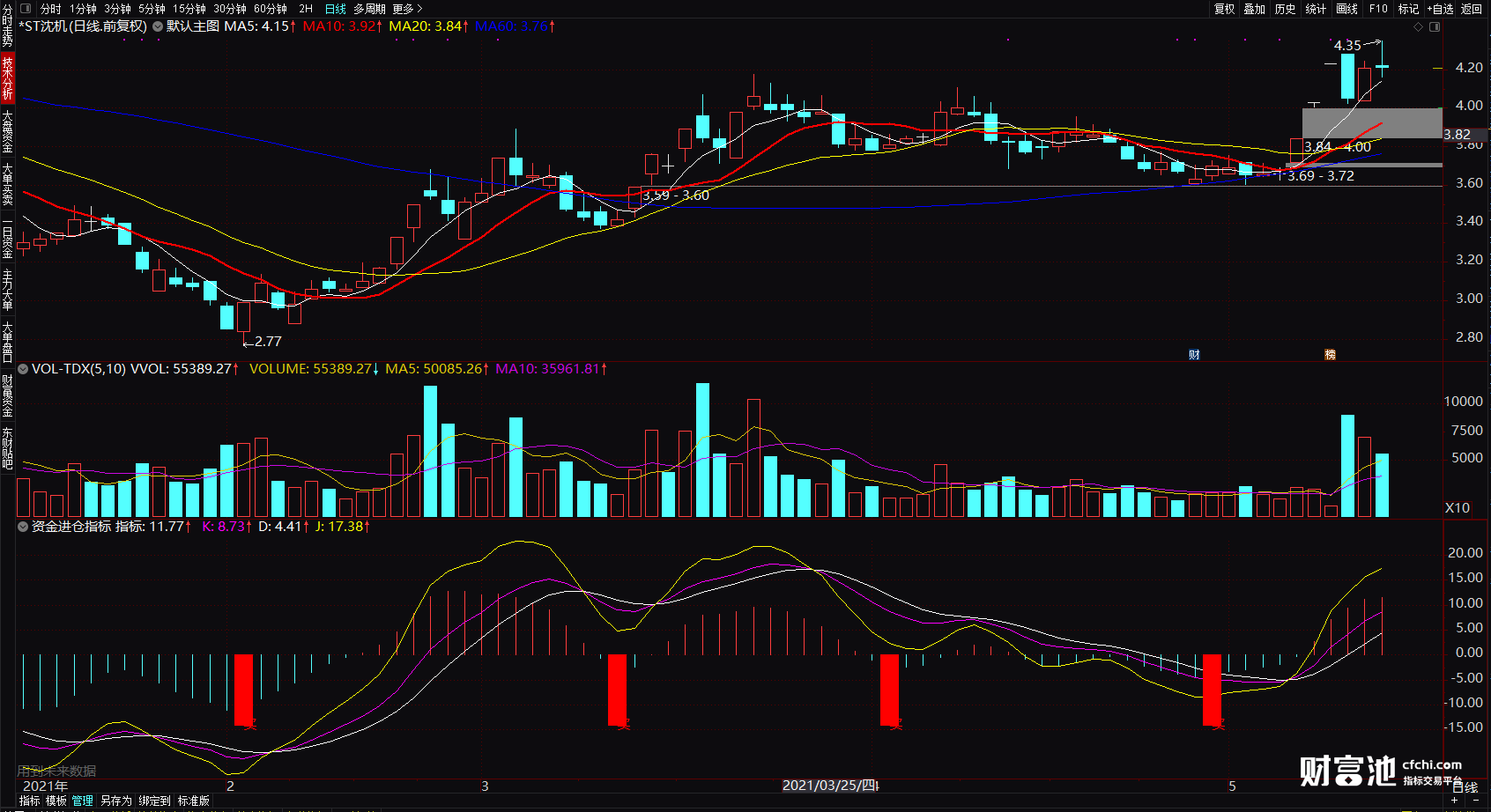
Task: Click the 指标 bottom tab
Action: [x=30, y=801]
